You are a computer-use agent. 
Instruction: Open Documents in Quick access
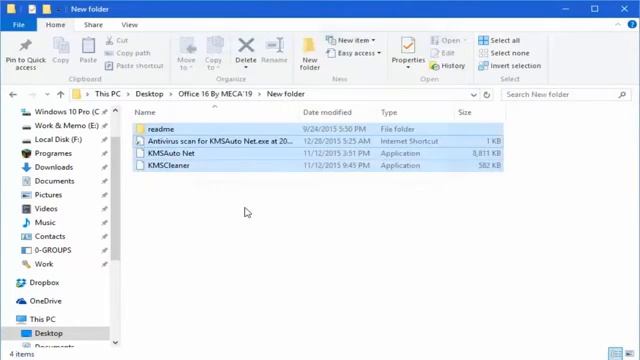[48, 181]
